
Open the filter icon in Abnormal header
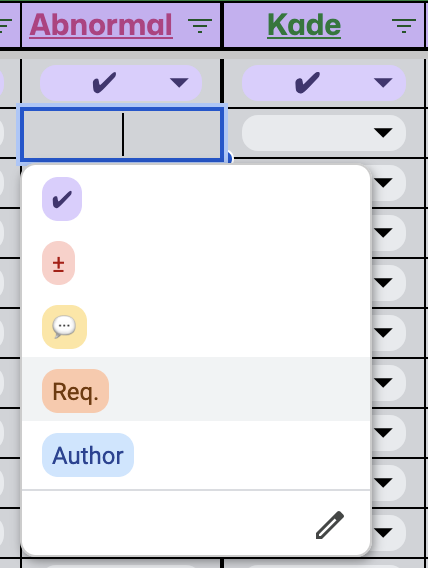coord(200,26)
